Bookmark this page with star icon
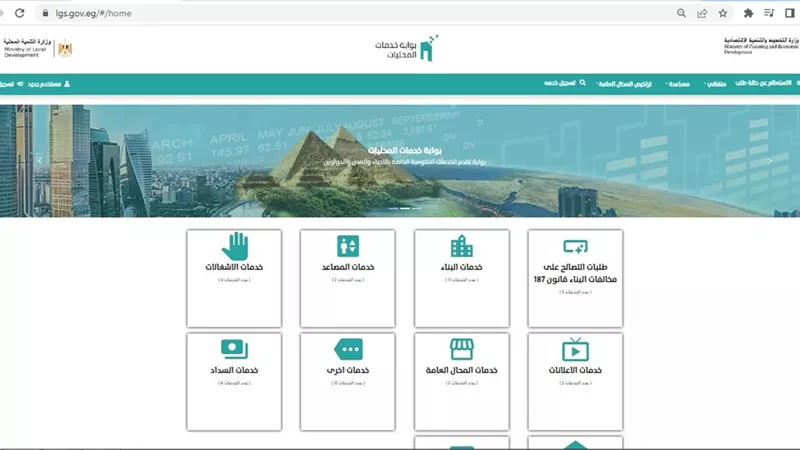The image size is (800, 450). click(x=723, y=13)
